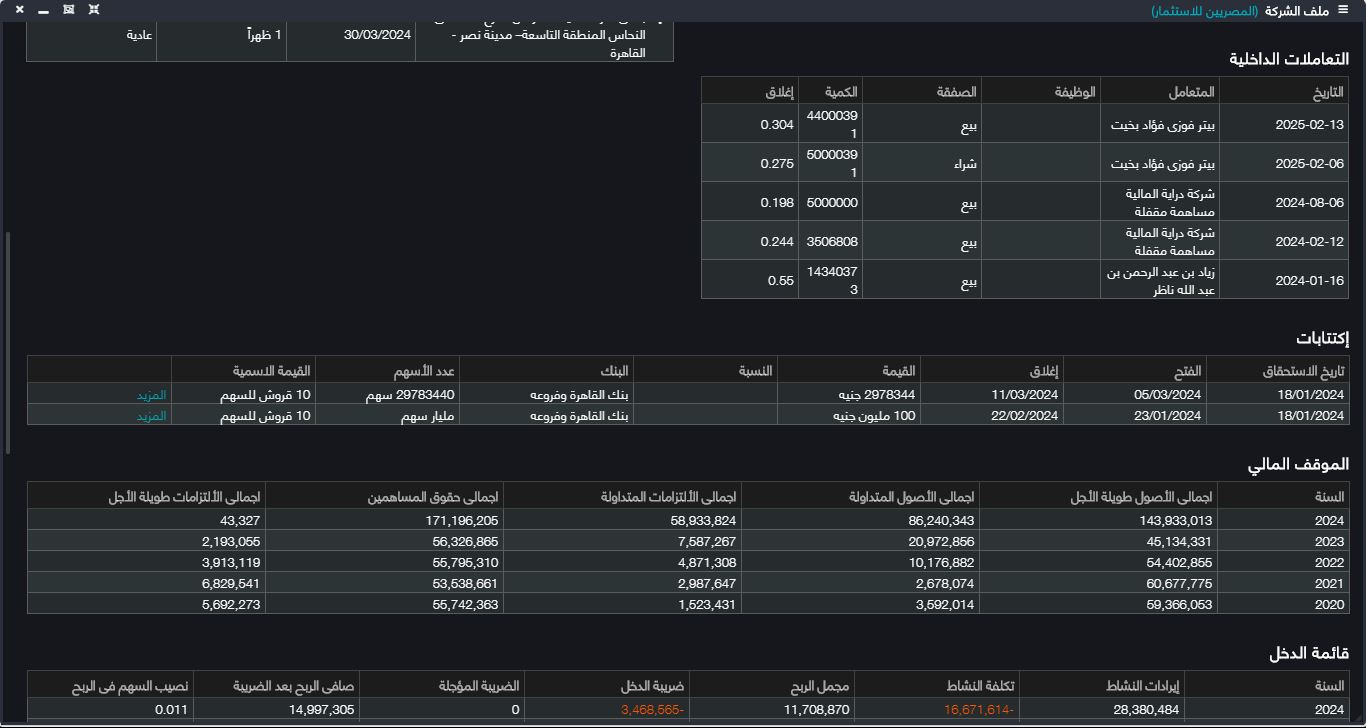Open المزيد link for the 29783440 سهم subscription
This screenshot has height=728, width=1366.
click(x=151, y=395)
